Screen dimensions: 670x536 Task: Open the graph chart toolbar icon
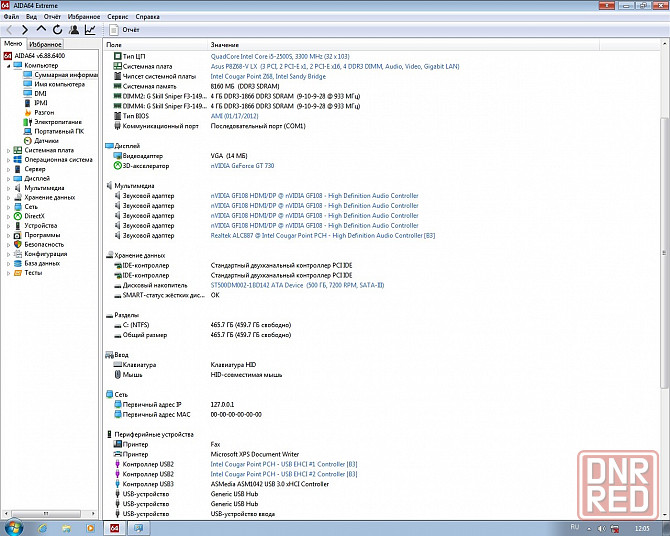tap(90, 29)
